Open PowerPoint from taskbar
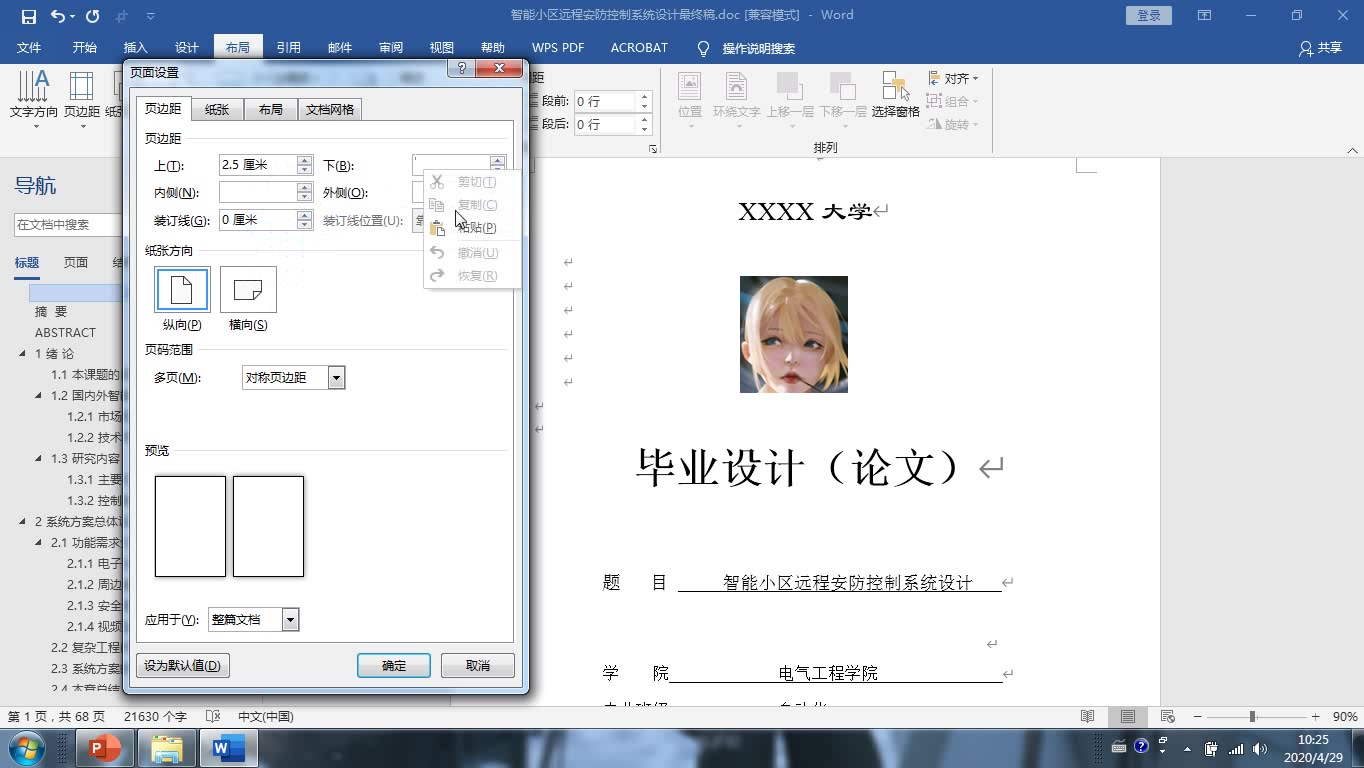Image resolution: width=1364 pixels, height=768 pixels. click(x=105, y=748)
